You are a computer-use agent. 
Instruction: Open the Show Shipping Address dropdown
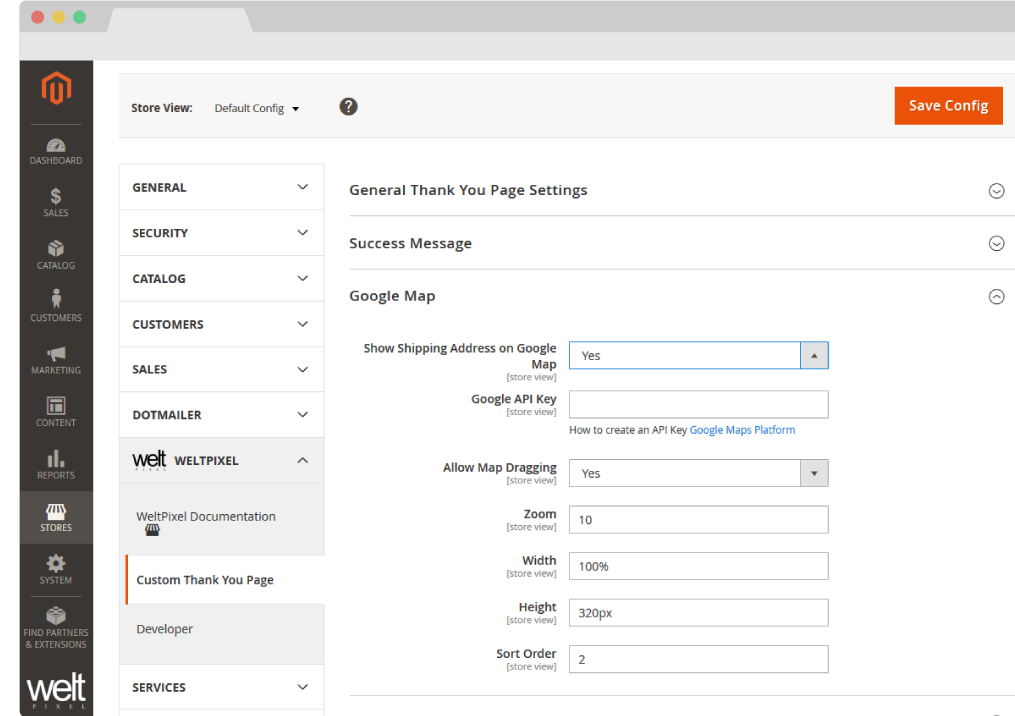[698, 355]
